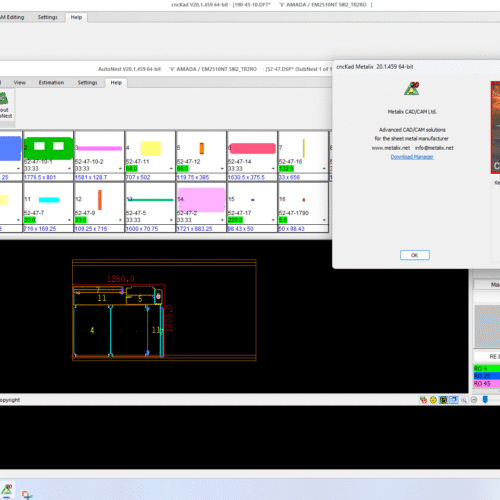Select the teal part 52-47-5 thumbnail
This screenshot has width=500, height=500.
tap(151, 200)
